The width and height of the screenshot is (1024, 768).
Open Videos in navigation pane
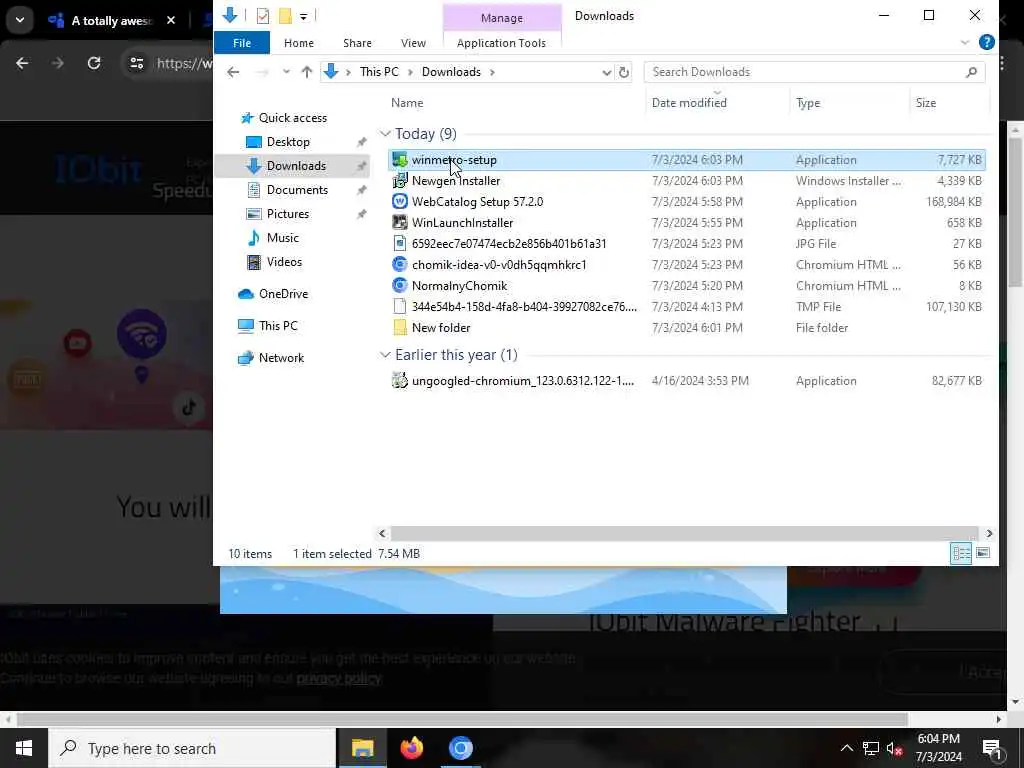coord(284,262)
